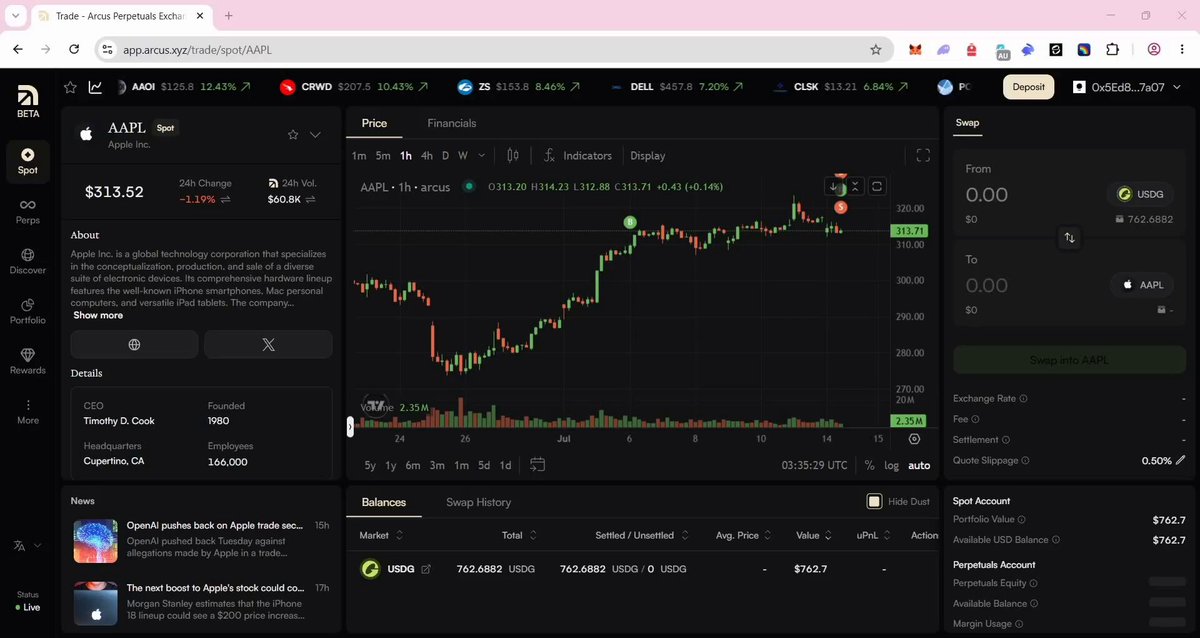1200x638 pixels.
Task: Toggle percent scale on the chart
Action: pyautogui.click(x=870, y=465)
